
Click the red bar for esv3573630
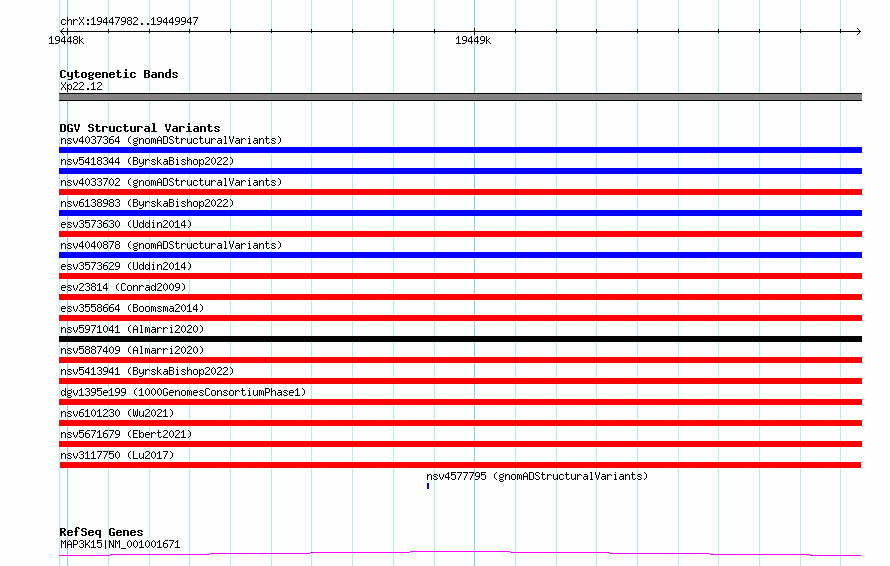point(460,234)
